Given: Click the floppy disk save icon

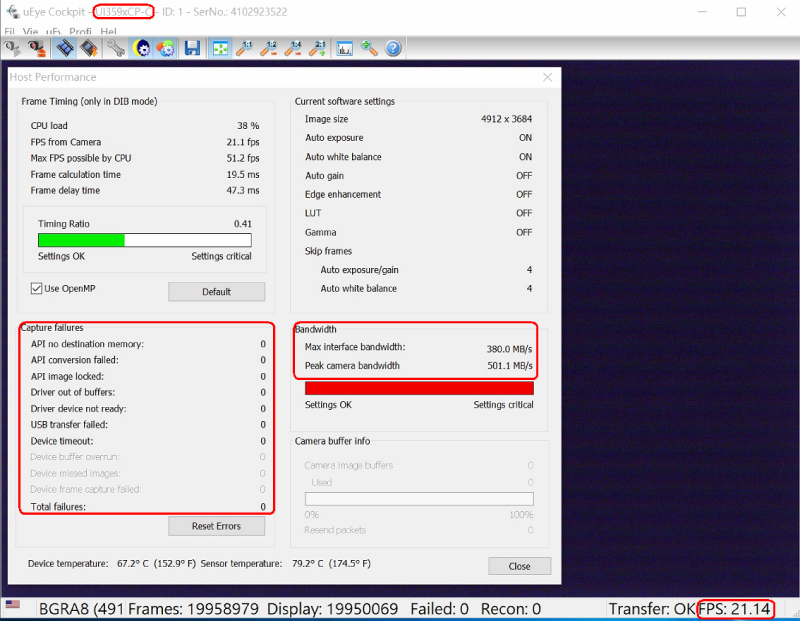Looking at the screenshot, I should (192, 48).
